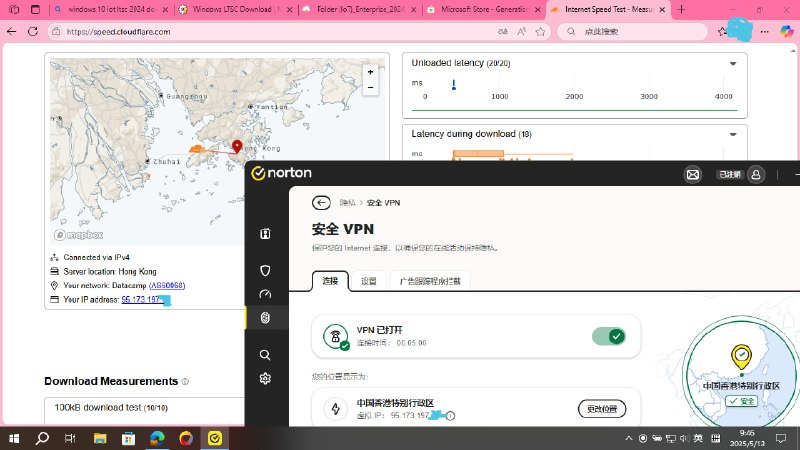Open the ad tracker blocking tab

(x=430, y=281)
